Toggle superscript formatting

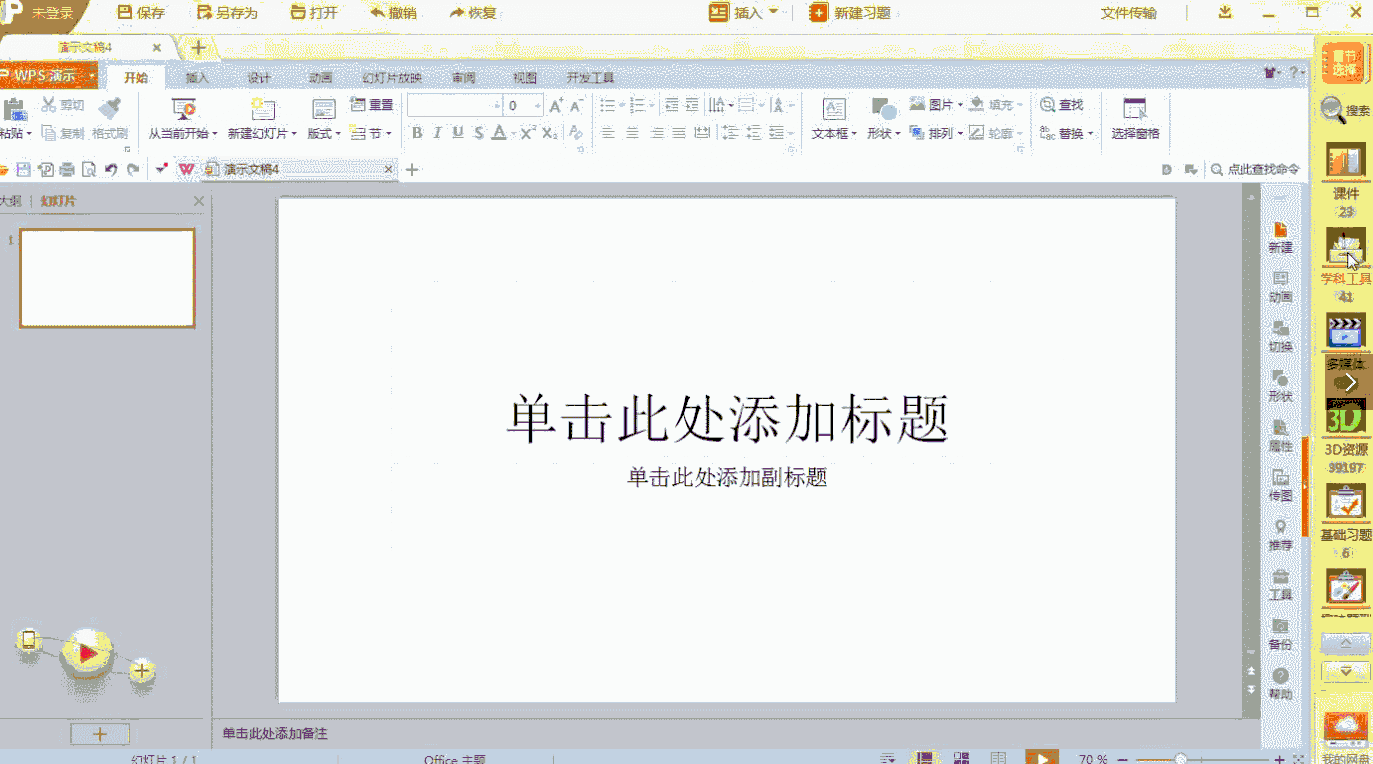click(x=528, y=133)
